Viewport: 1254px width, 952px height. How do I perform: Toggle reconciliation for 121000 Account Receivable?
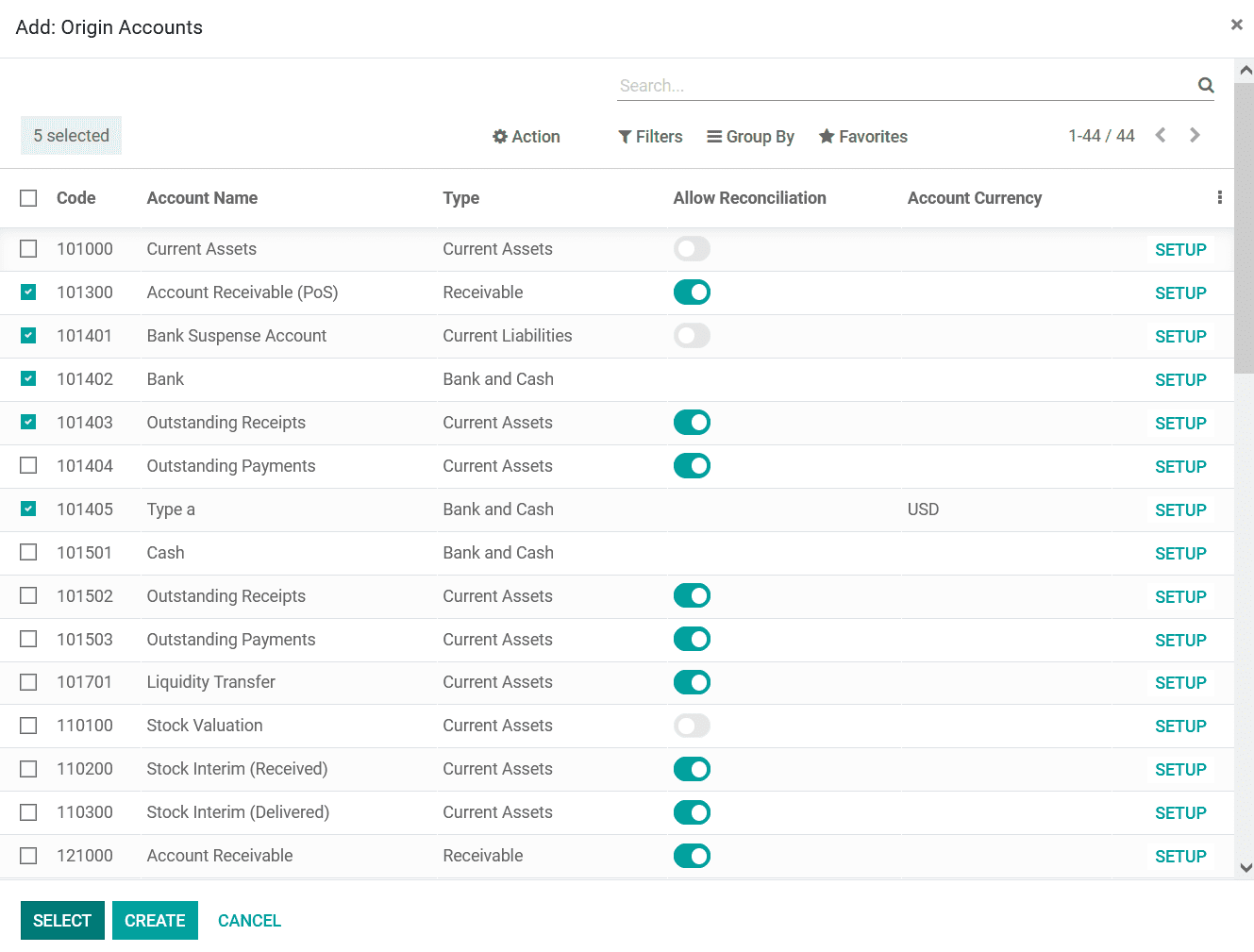[x=692, y=856]
